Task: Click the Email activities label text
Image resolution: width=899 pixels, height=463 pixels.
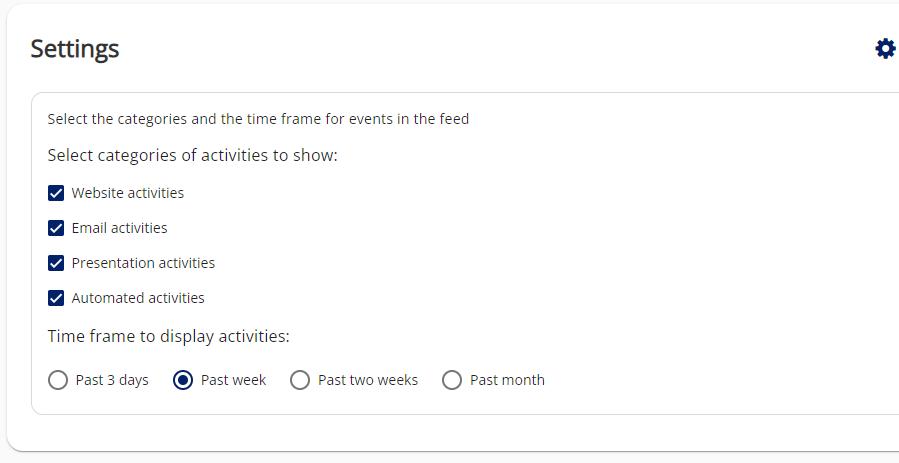Action: coord(119,228)
